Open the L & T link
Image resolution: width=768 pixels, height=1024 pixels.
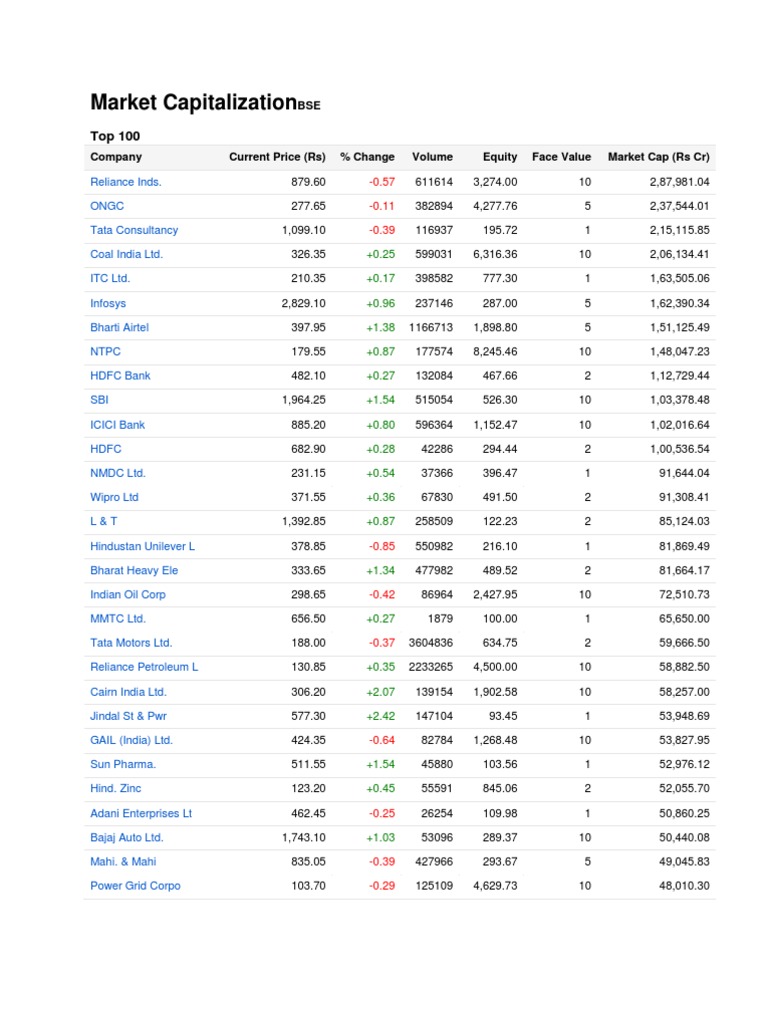point(104,522)
